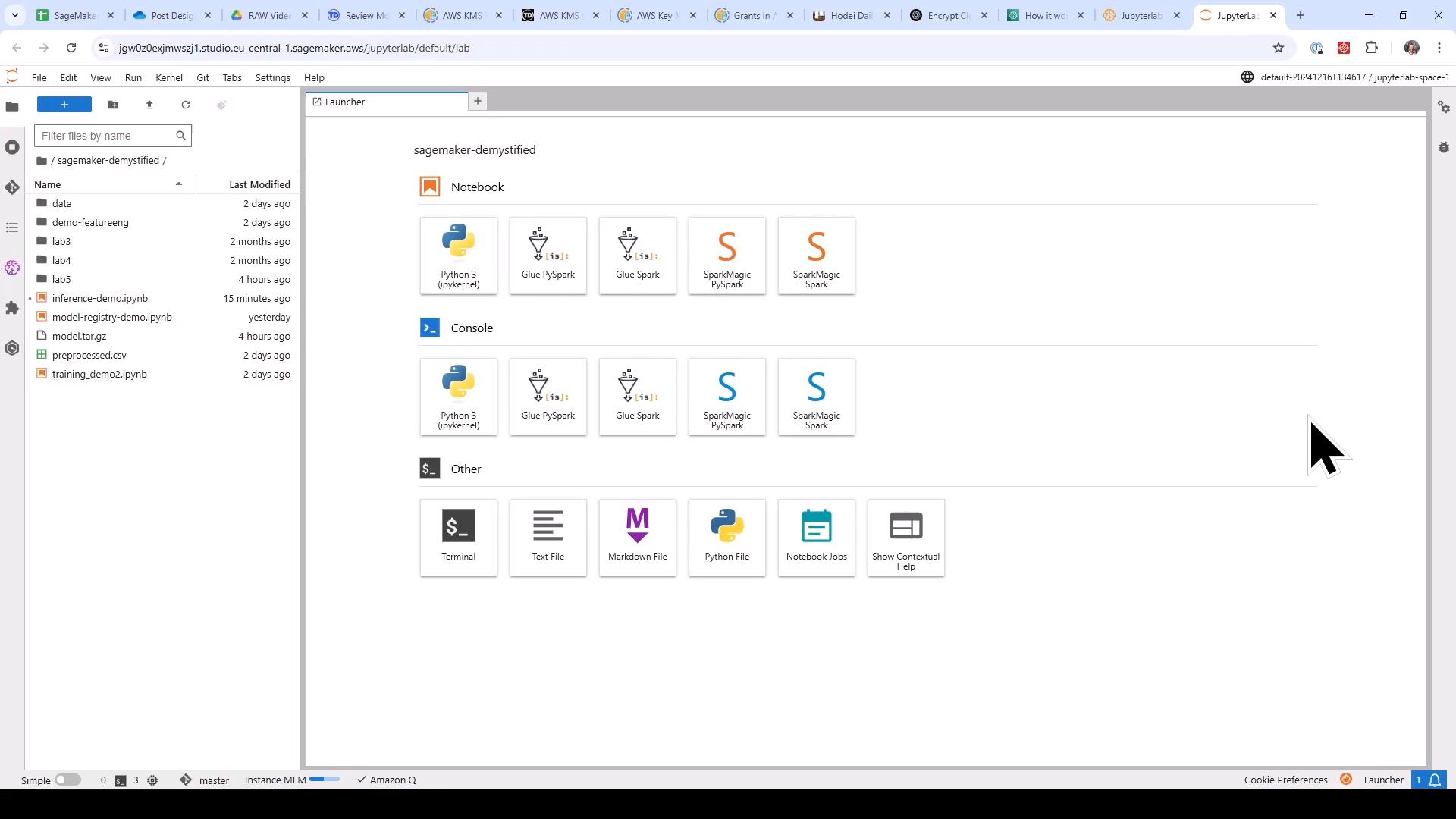Screen dimensions: 1456x819
Task: Open the demo-featureeng folder
Action: (x=163, y=222)
